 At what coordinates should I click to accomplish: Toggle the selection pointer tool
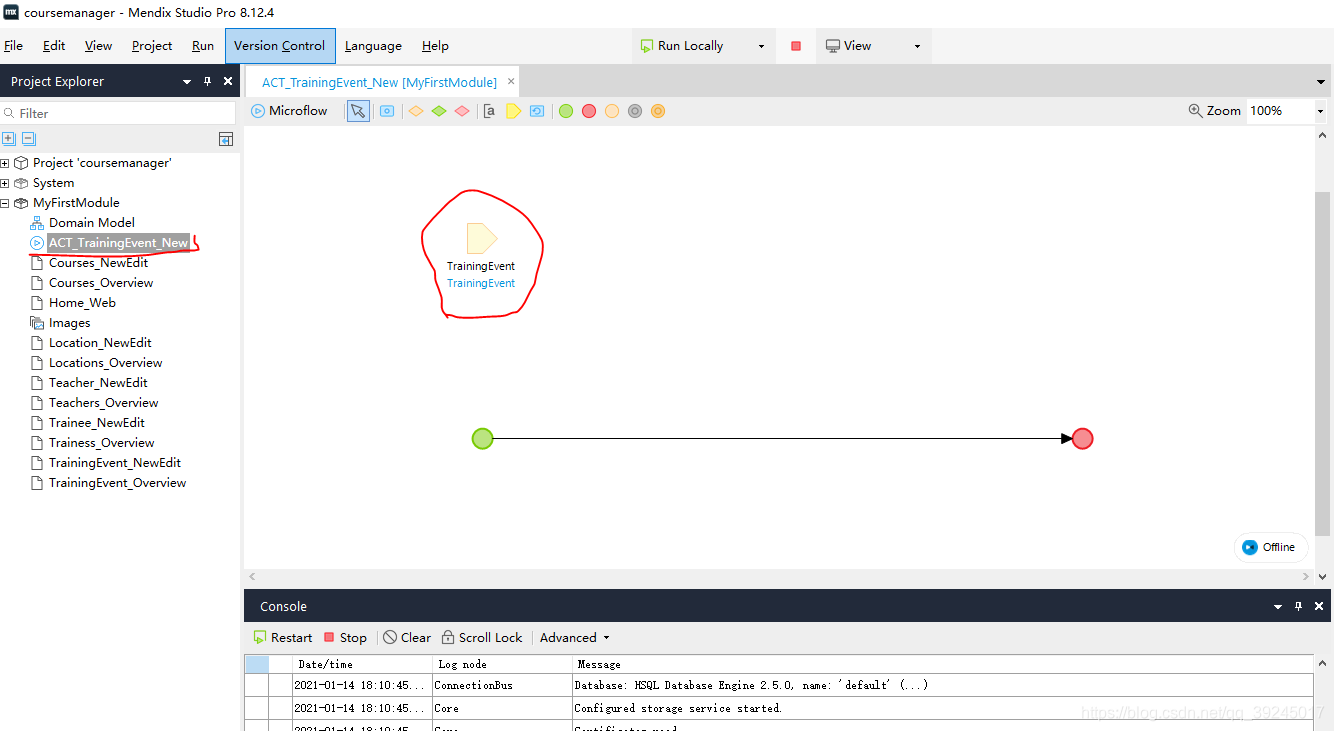click(x=357, y=111)
